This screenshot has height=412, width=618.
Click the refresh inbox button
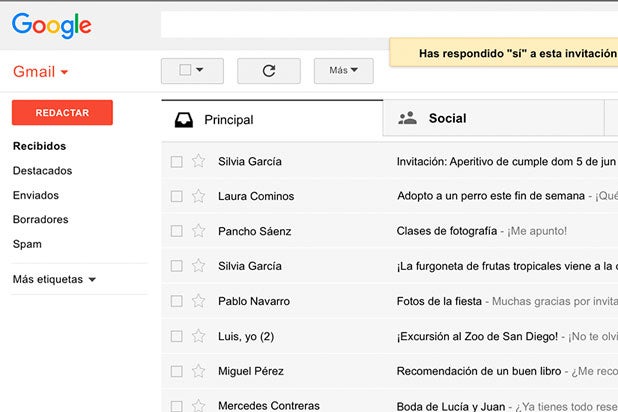[268, 71]
